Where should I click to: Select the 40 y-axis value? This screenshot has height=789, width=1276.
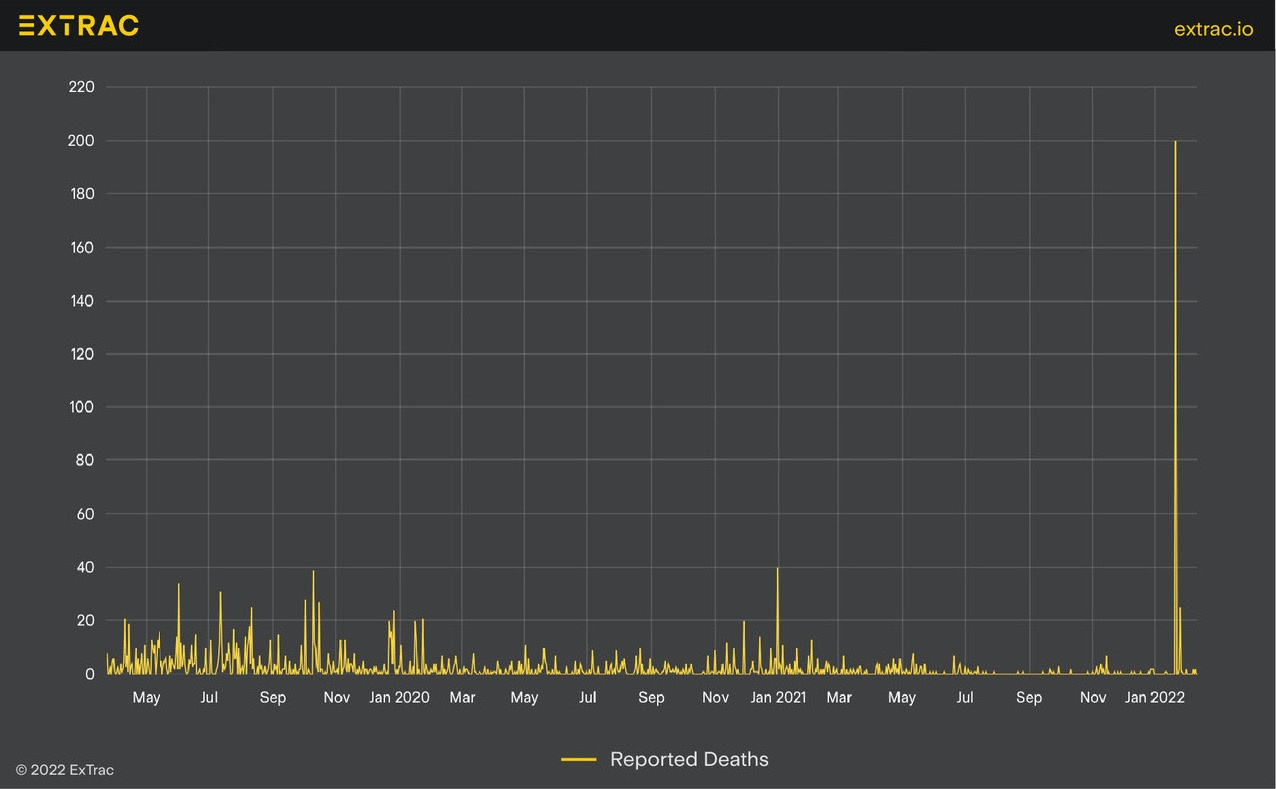point(85,567)
